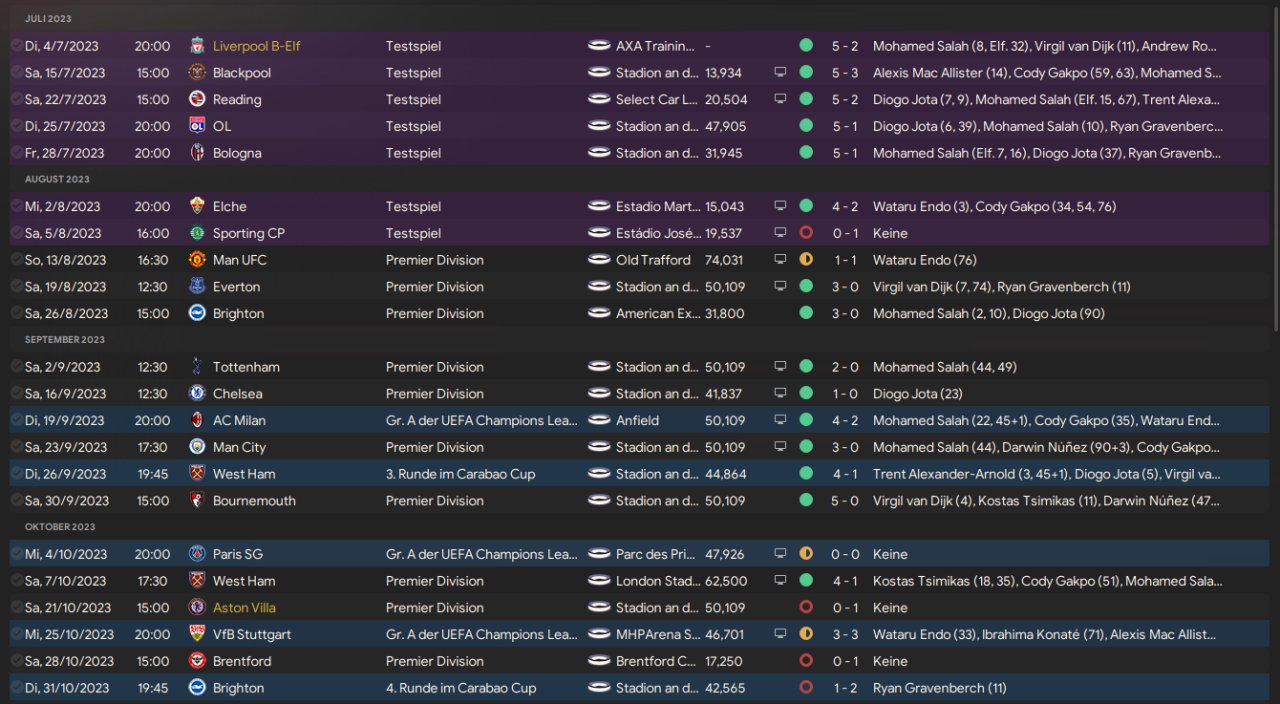Click the Paris SG club crest
1280x704 pixels.
[197, 554]
